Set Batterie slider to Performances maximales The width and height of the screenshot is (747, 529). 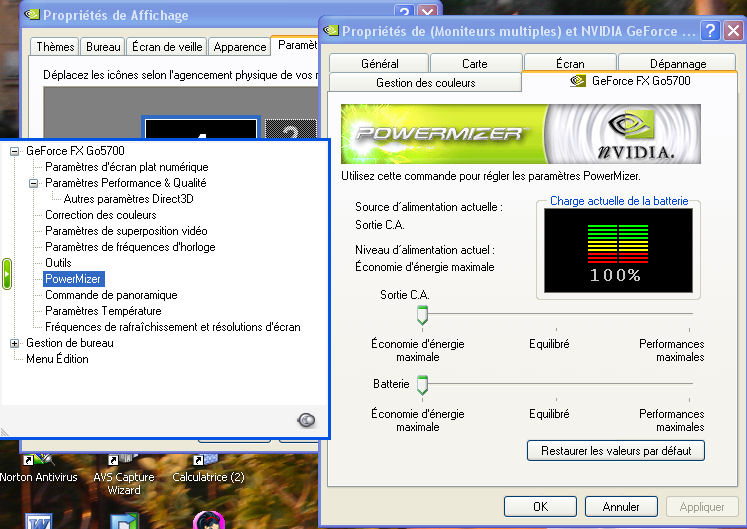pyautogui.click(x=689, y=383)
